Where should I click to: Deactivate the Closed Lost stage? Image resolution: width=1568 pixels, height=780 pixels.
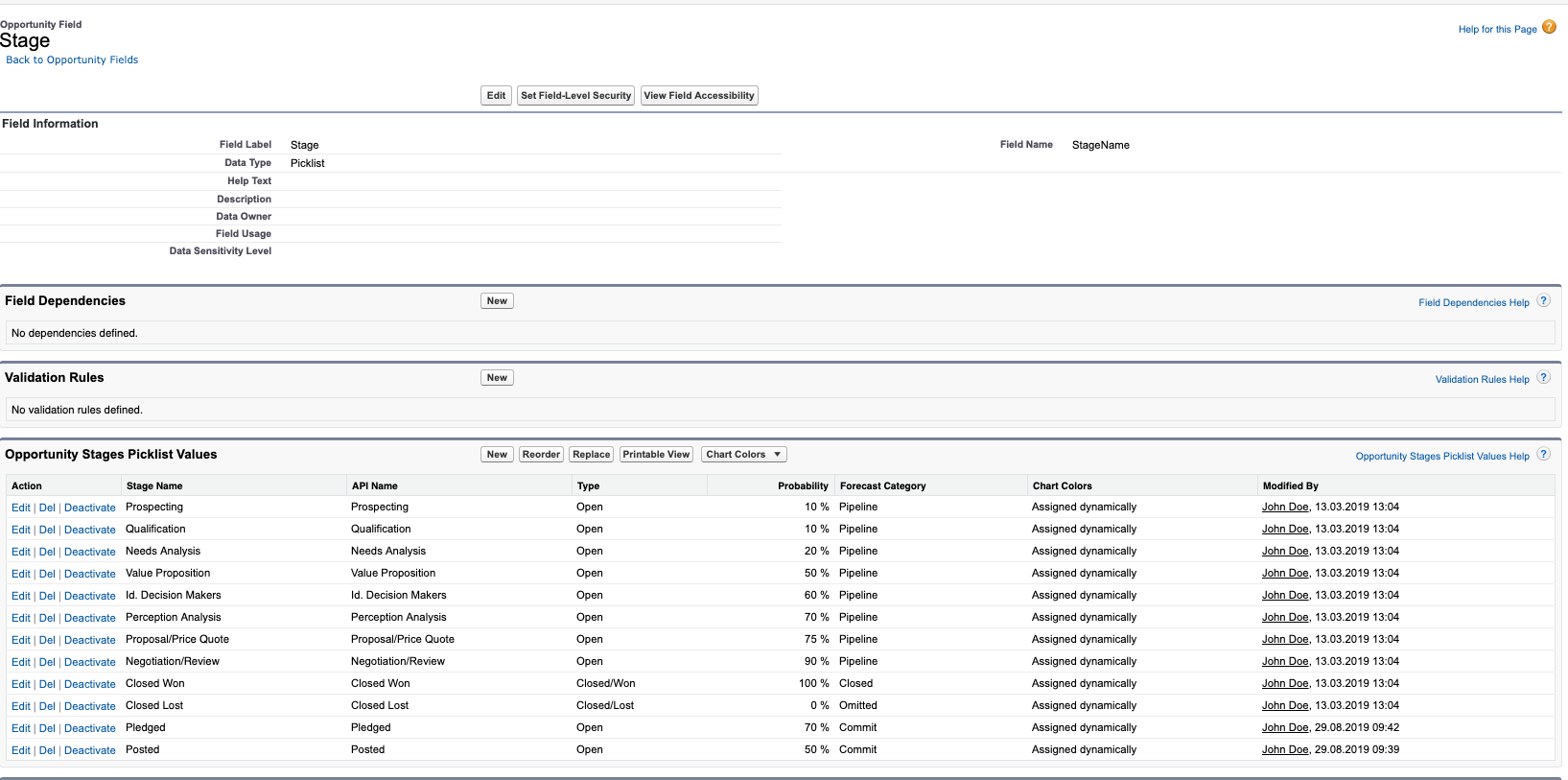coord(90,706)
